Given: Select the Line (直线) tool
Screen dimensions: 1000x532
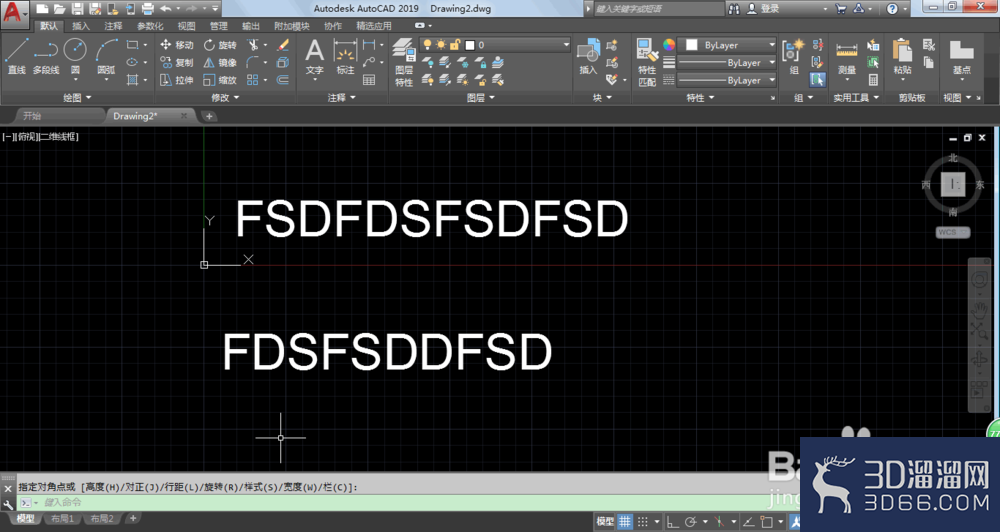Looking at the screenshot, I should (x=17, y=55).
